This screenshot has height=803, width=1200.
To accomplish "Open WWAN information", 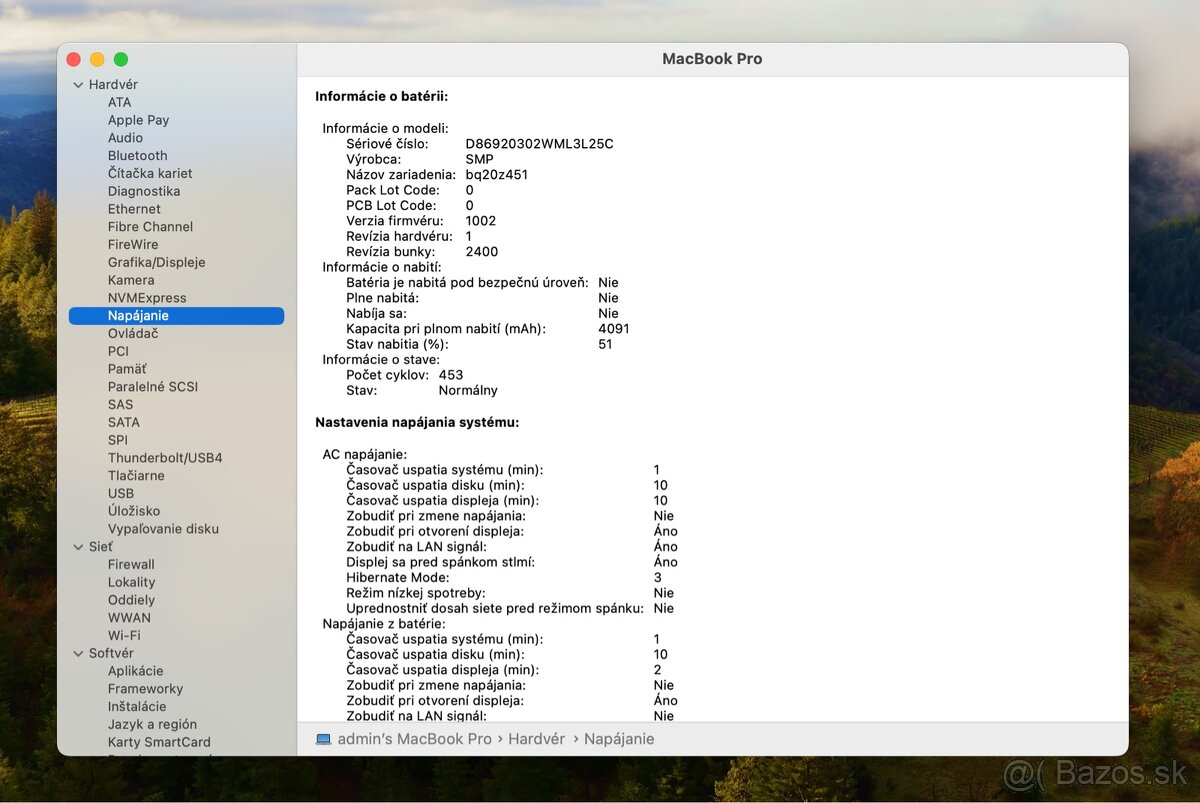I will 129,618.
